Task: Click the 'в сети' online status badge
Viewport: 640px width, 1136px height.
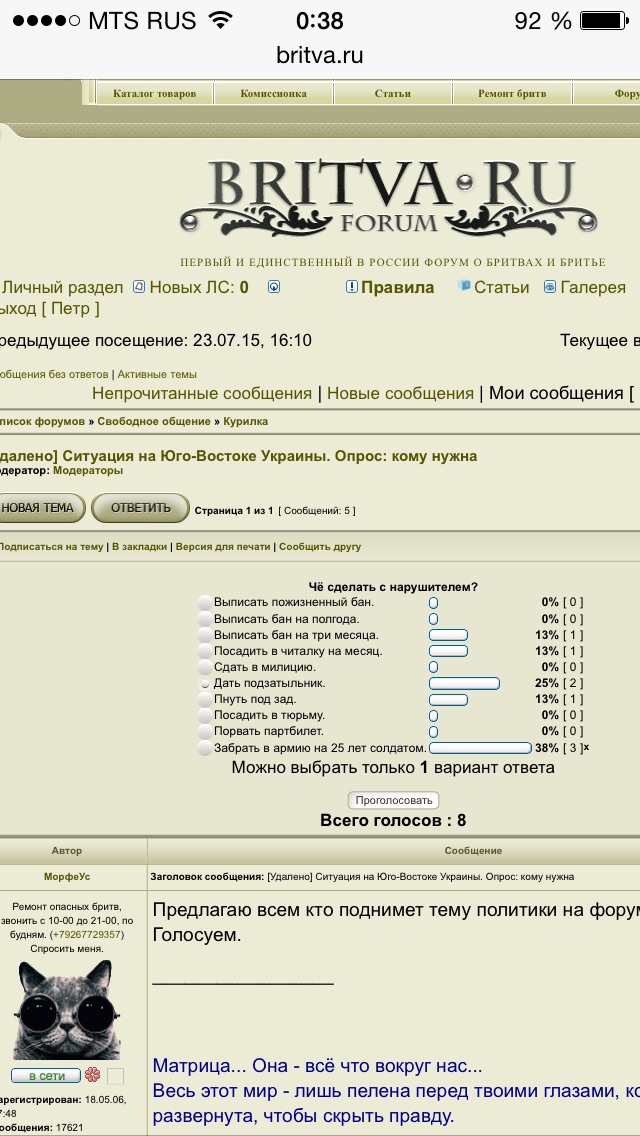Action: [46, 1076]
